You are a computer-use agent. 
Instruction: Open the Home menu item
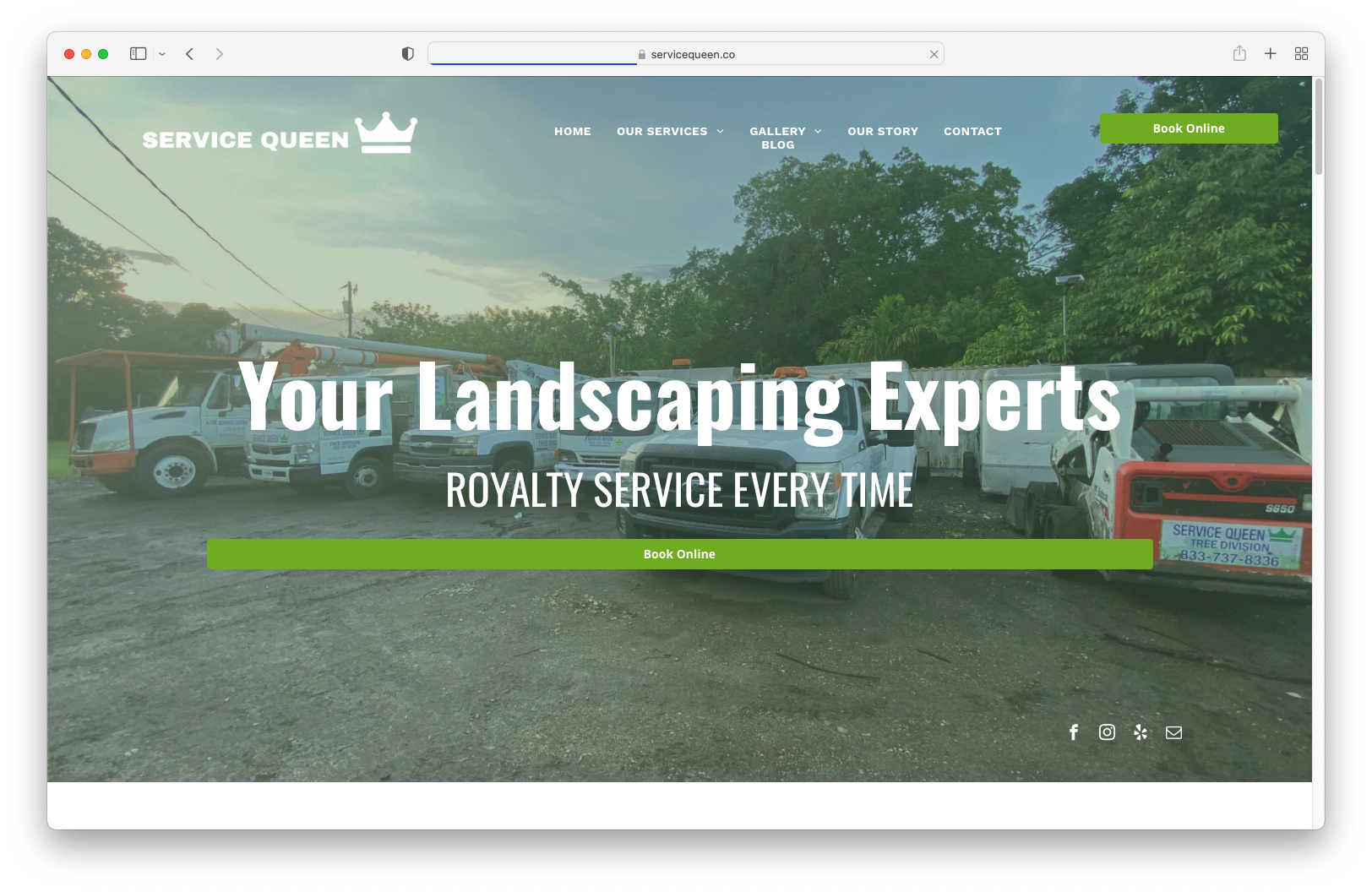[x=573, y=132]
